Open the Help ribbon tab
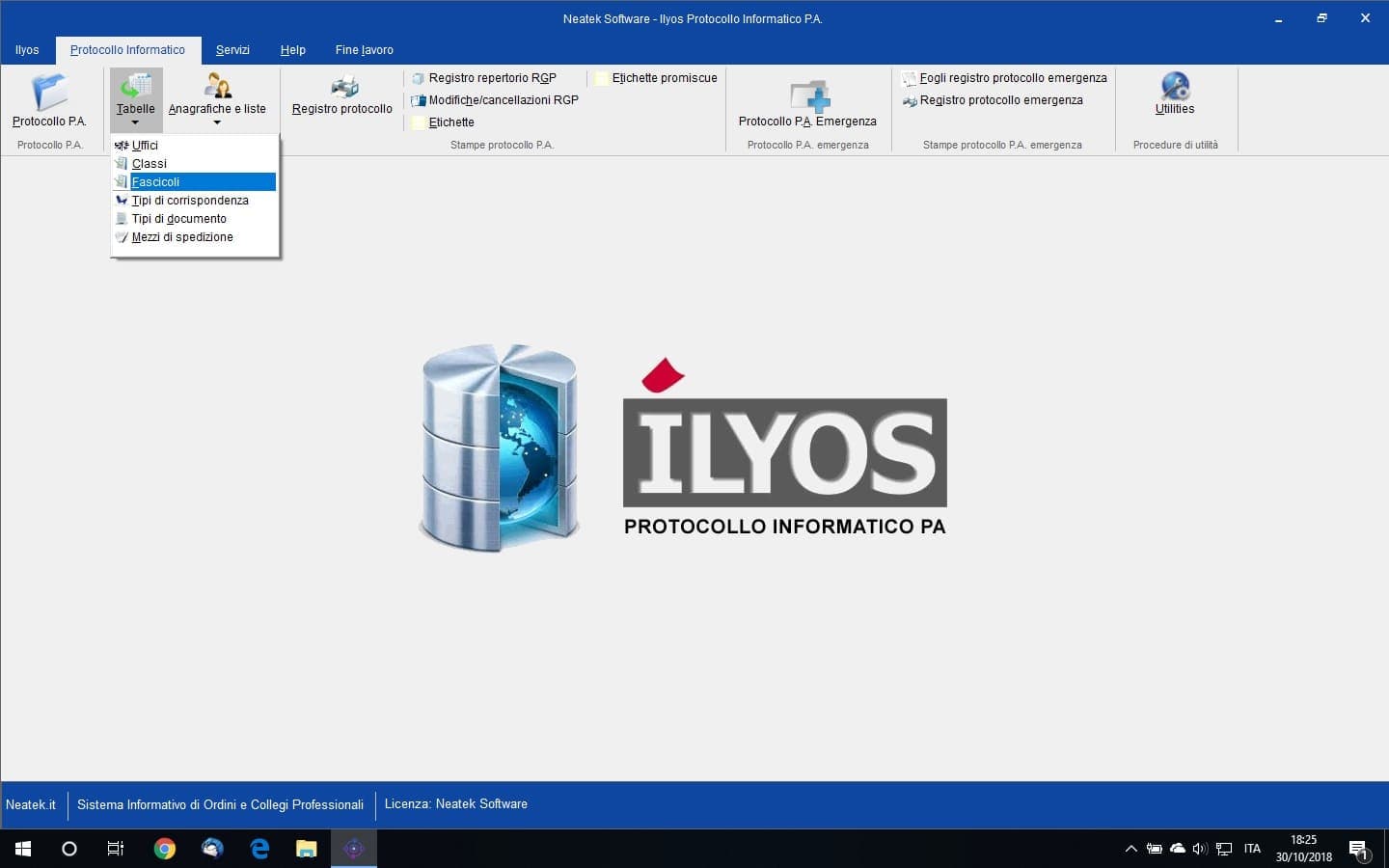Screen dimensions: 1389x868 point(293,50)
